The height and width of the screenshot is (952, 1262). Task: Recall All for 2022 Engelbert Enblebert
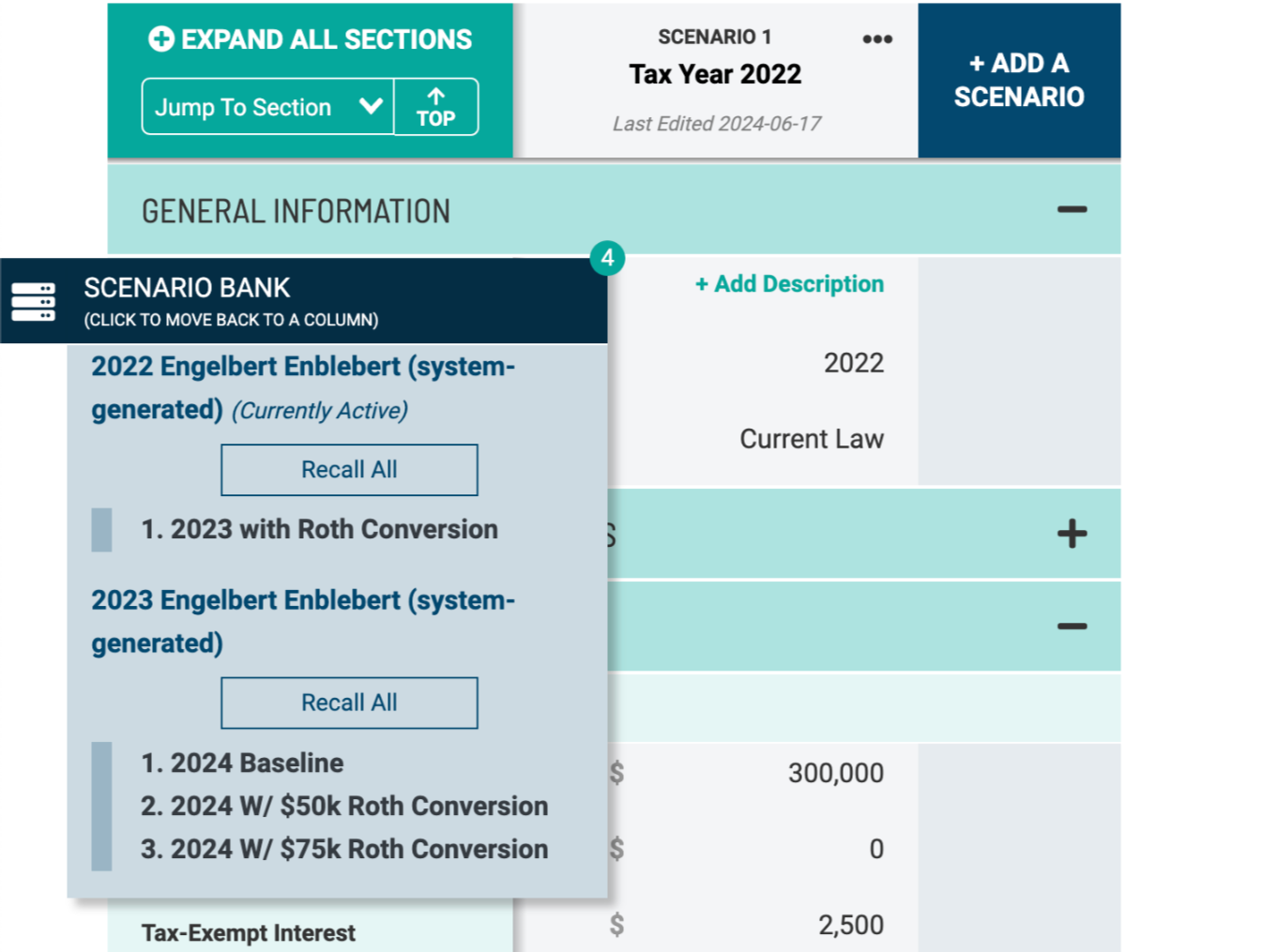point(349,470)
